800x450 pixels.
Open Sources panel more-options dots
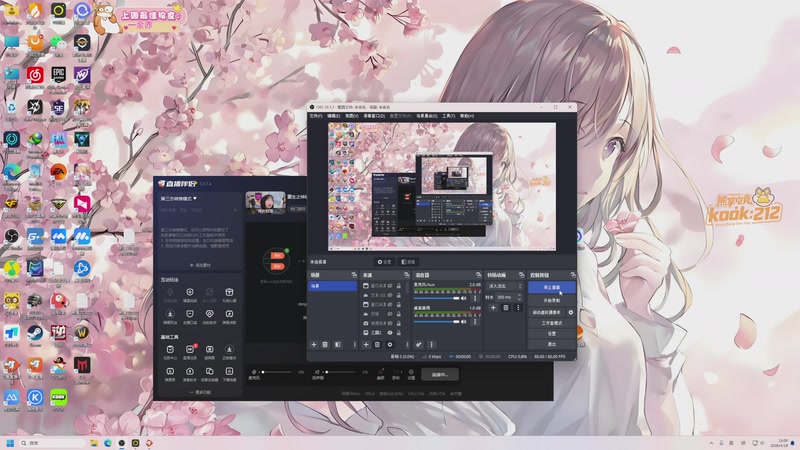(x=407, y=345)
